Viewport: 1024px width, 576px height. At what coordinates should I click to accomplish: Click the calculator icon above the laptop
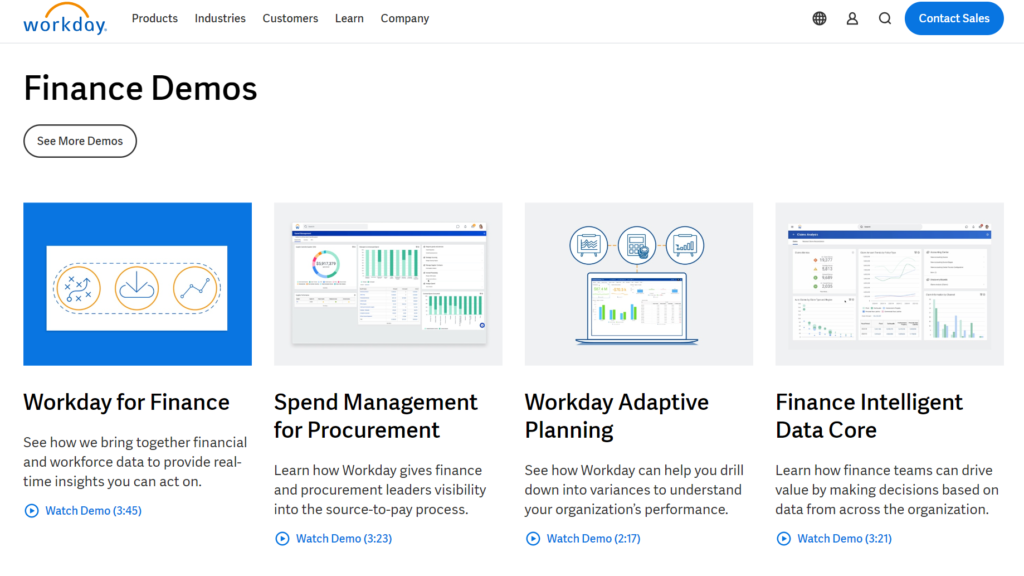637,245
